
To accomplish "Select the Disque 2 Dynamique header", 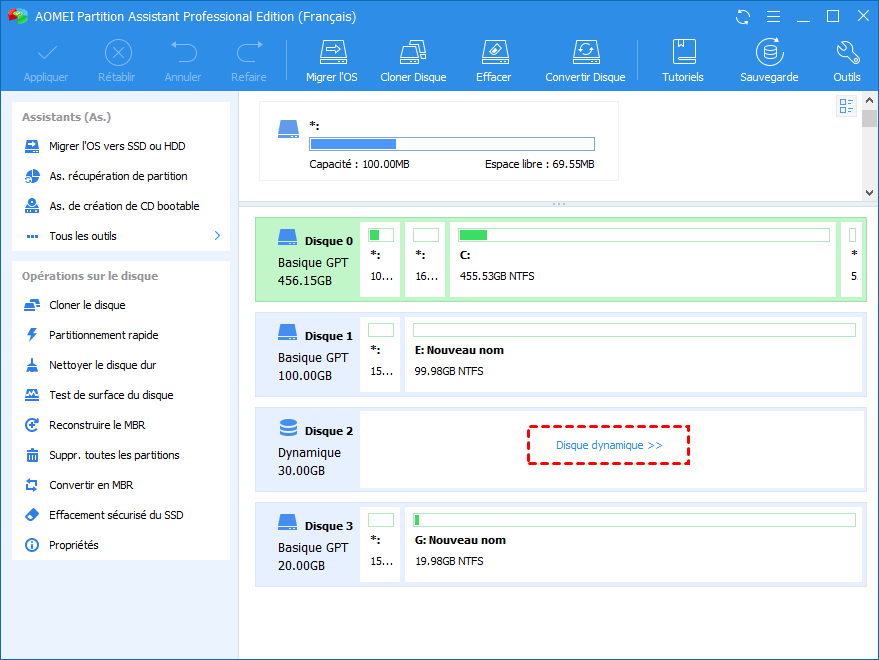I will tap(308, 450).
